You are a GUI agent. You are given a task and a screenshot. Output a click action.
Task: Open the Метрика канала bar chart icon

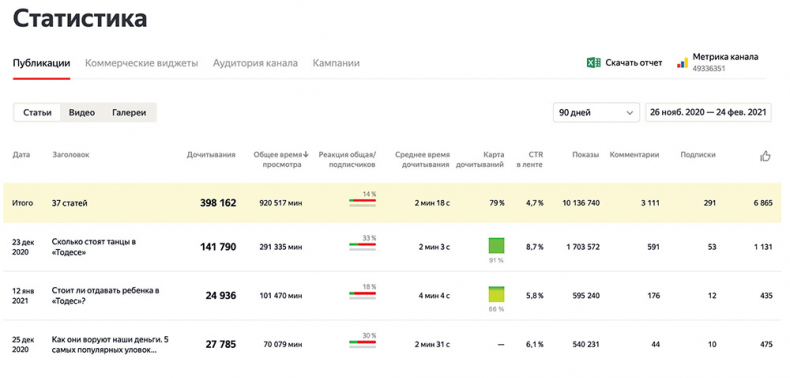click(x=682, y=63)
